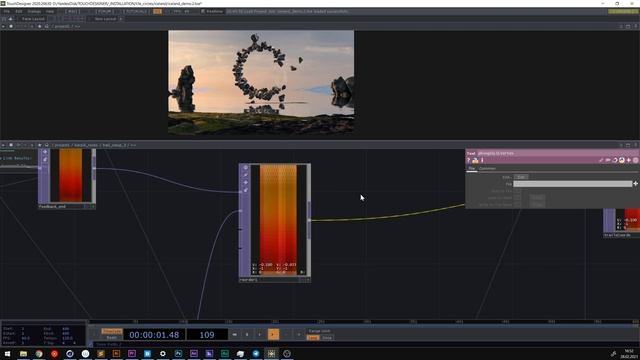Viewport: 640px width, 360px height.
Task: Click the settings gear icon in taskbar
Action: [163, 353]
